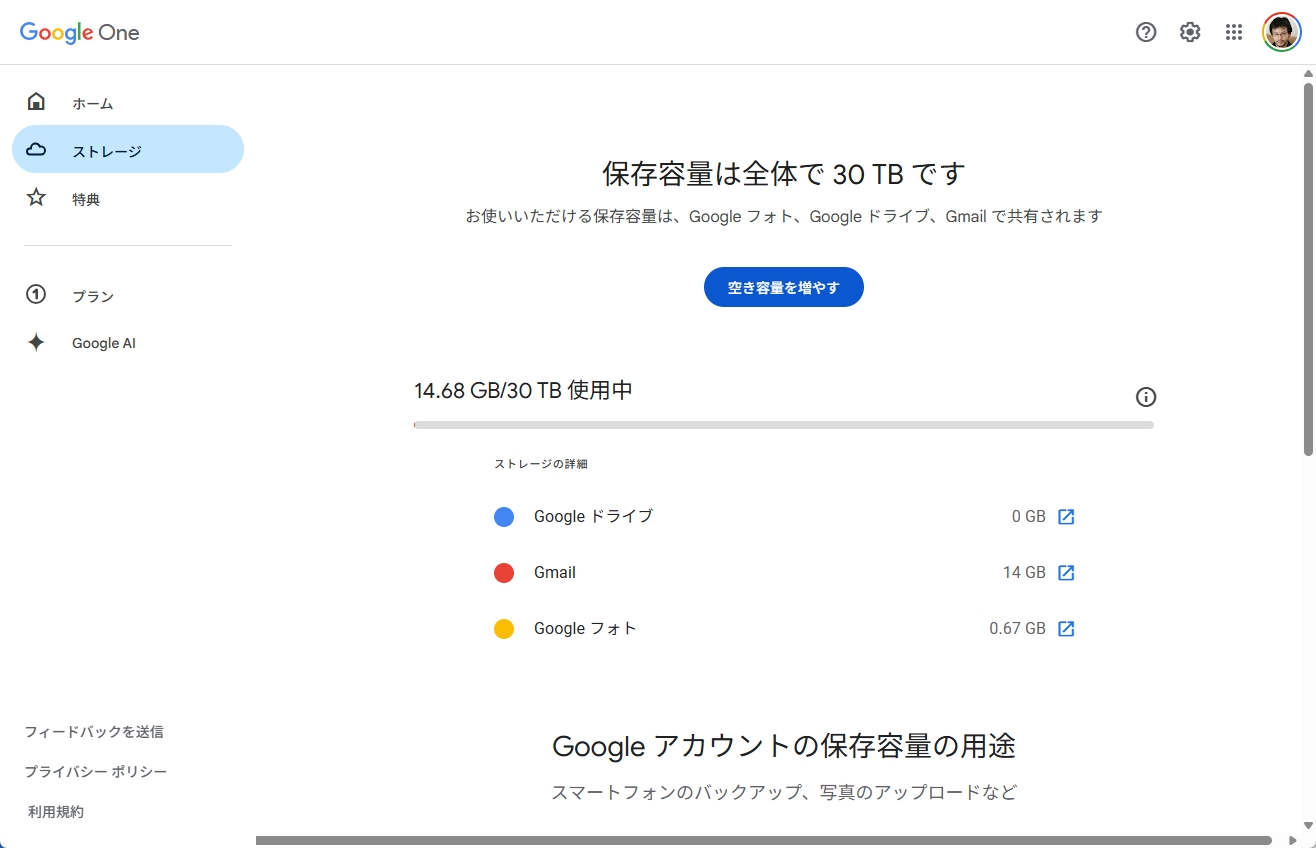Screen dimensions: 1316x848
Task: Open Google フォト external link icon
Action: point(1066,629)
